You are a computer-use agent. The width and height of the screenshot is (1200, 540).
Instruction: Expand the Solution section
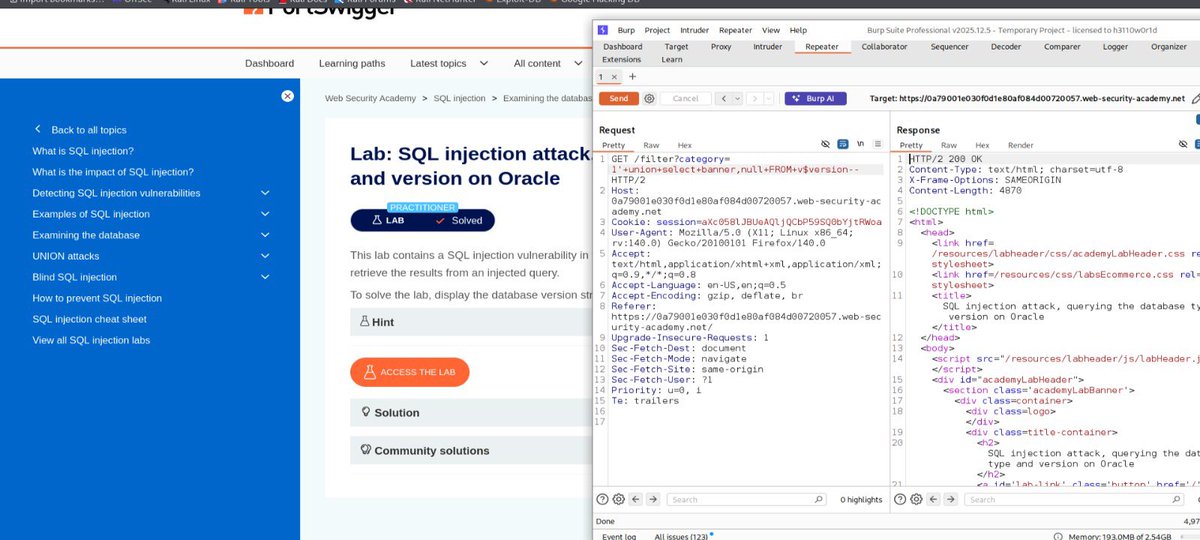[470, 412]
